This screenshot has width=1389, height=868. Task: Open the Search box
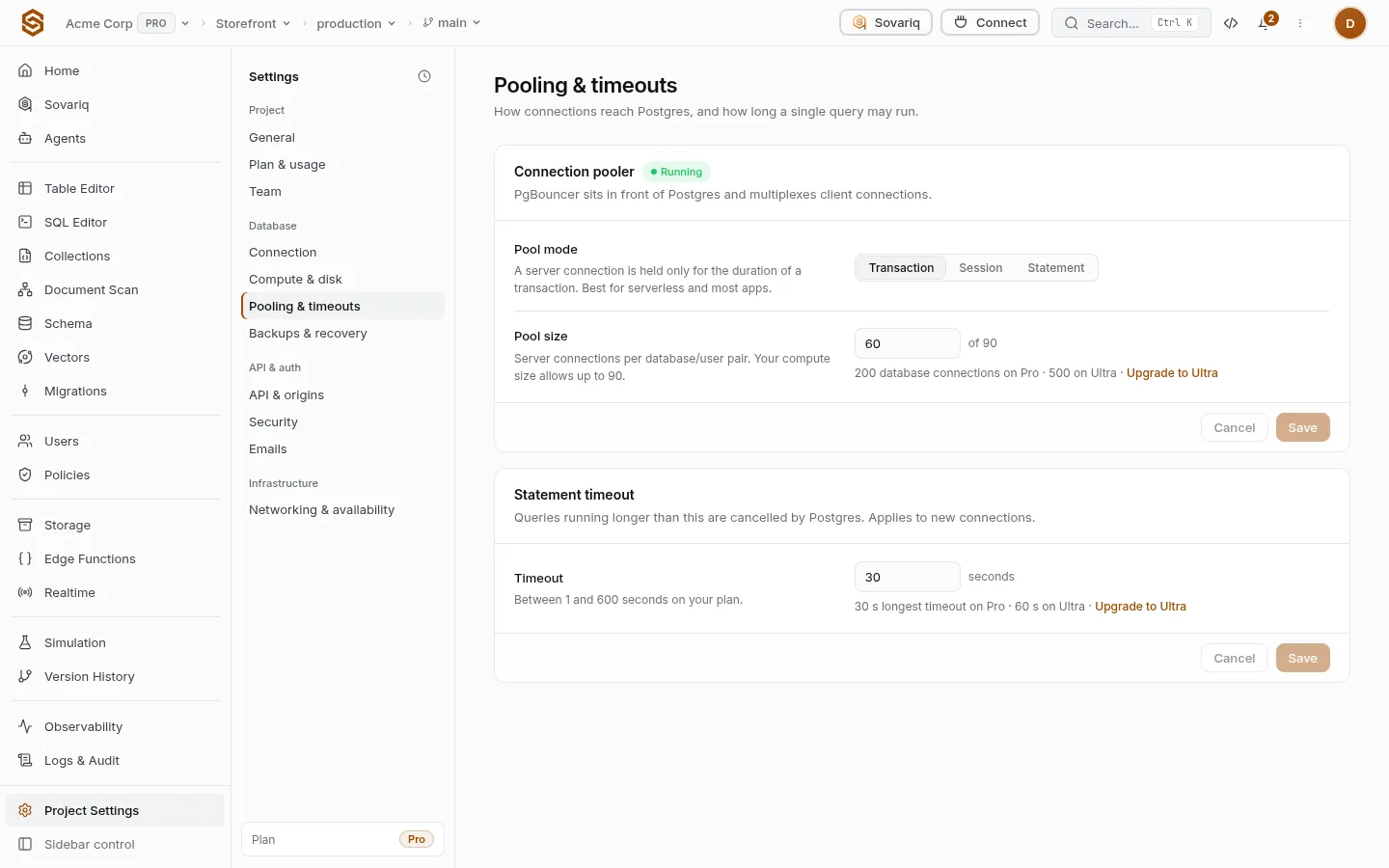point(1130,23)
